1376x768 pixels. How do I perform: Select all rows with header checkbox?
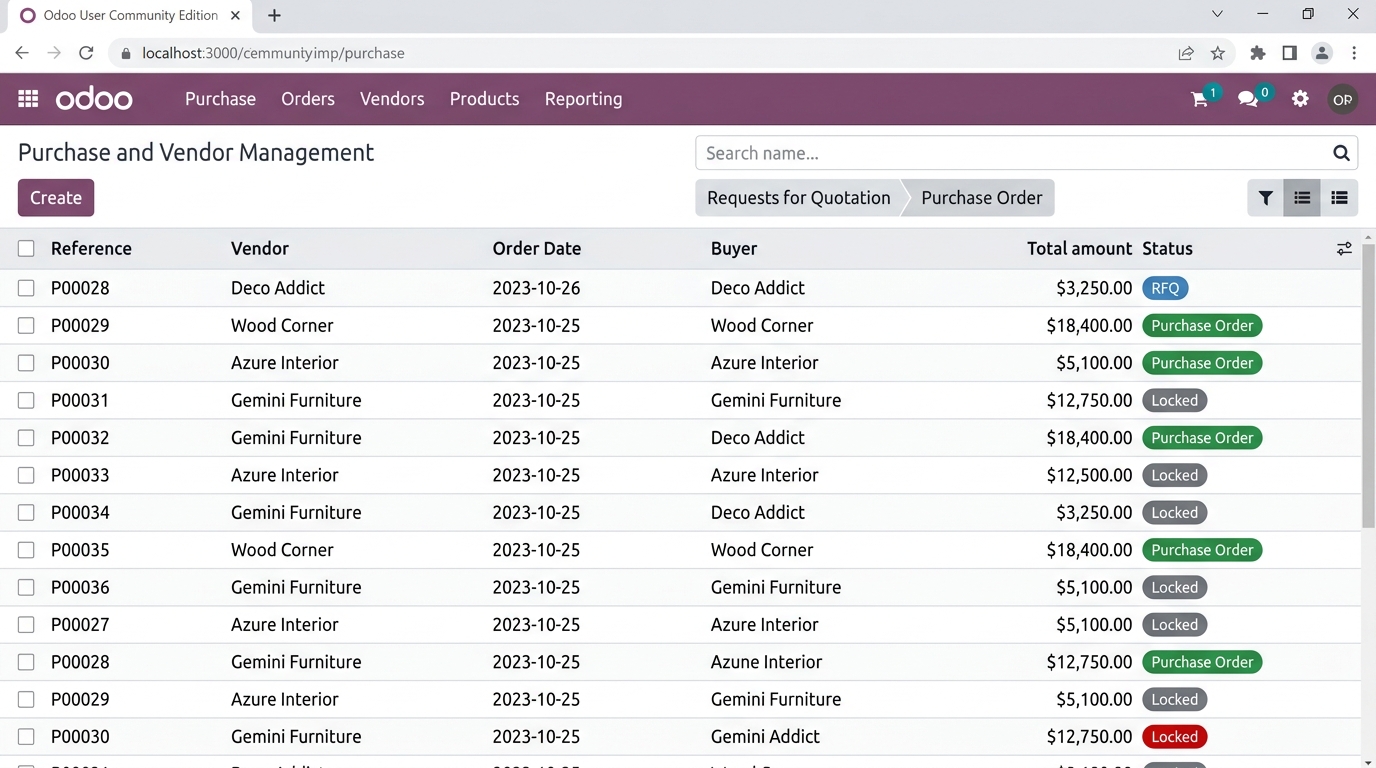[26, 249]
